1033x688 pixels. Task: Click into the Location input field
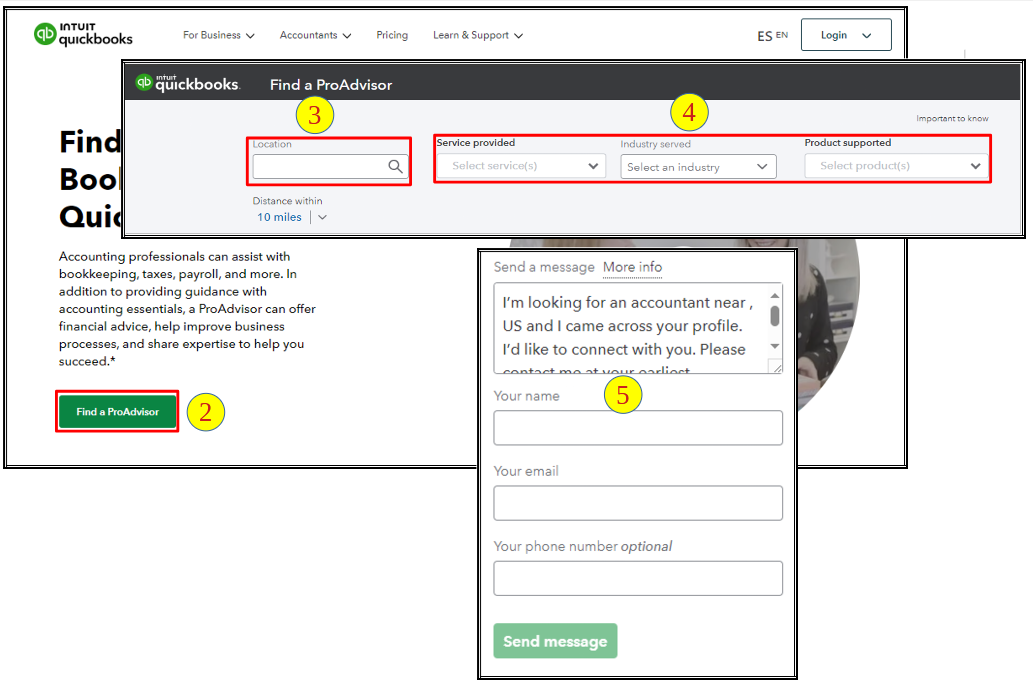click(x=329, y=166)
